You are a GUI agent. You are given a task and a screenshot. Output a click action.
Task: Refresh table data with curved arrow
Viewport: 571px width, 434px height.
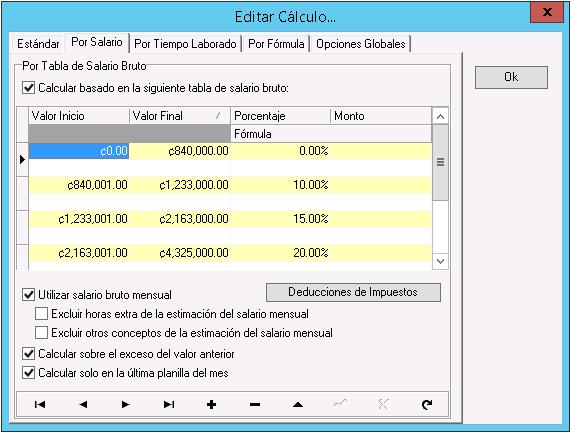[x=427, y=404]
